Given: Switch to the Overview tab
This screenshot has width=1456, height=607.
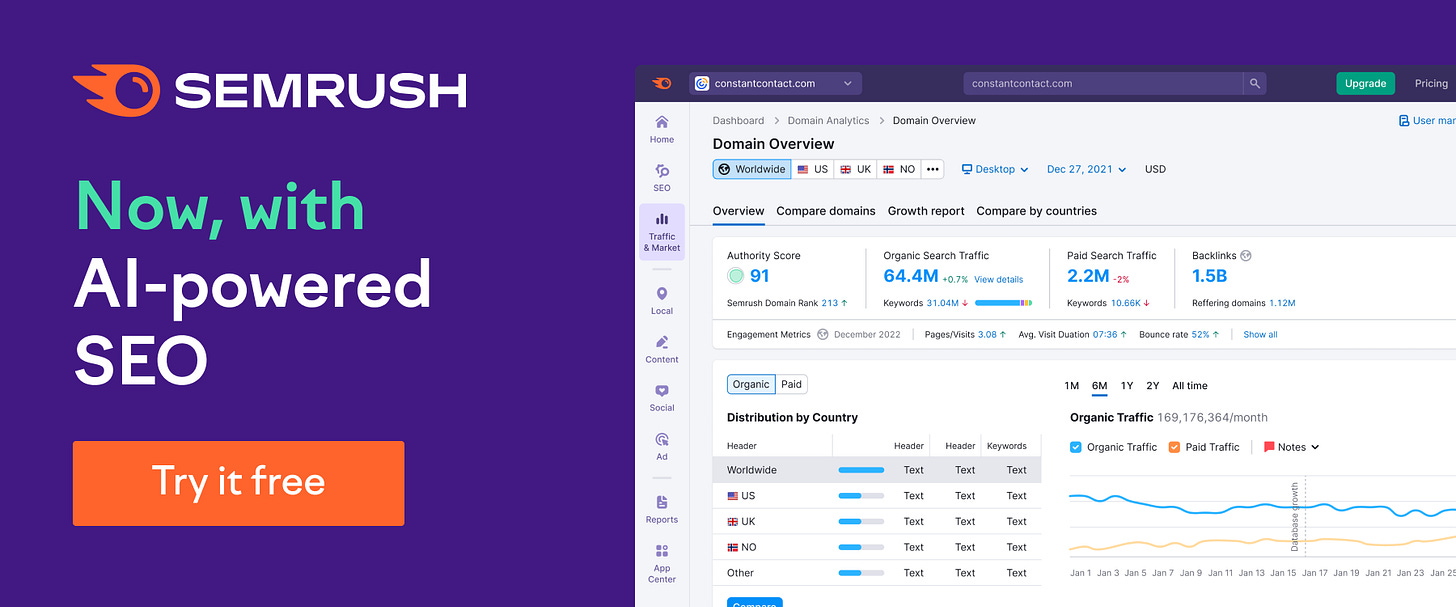Looking at the screenshot, I should [x=739, y=211].
